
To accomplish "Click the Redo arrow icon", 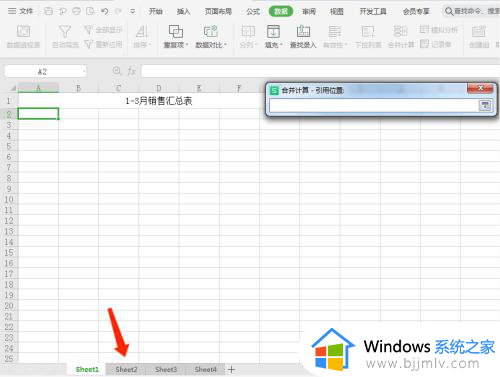I will 118,11.
